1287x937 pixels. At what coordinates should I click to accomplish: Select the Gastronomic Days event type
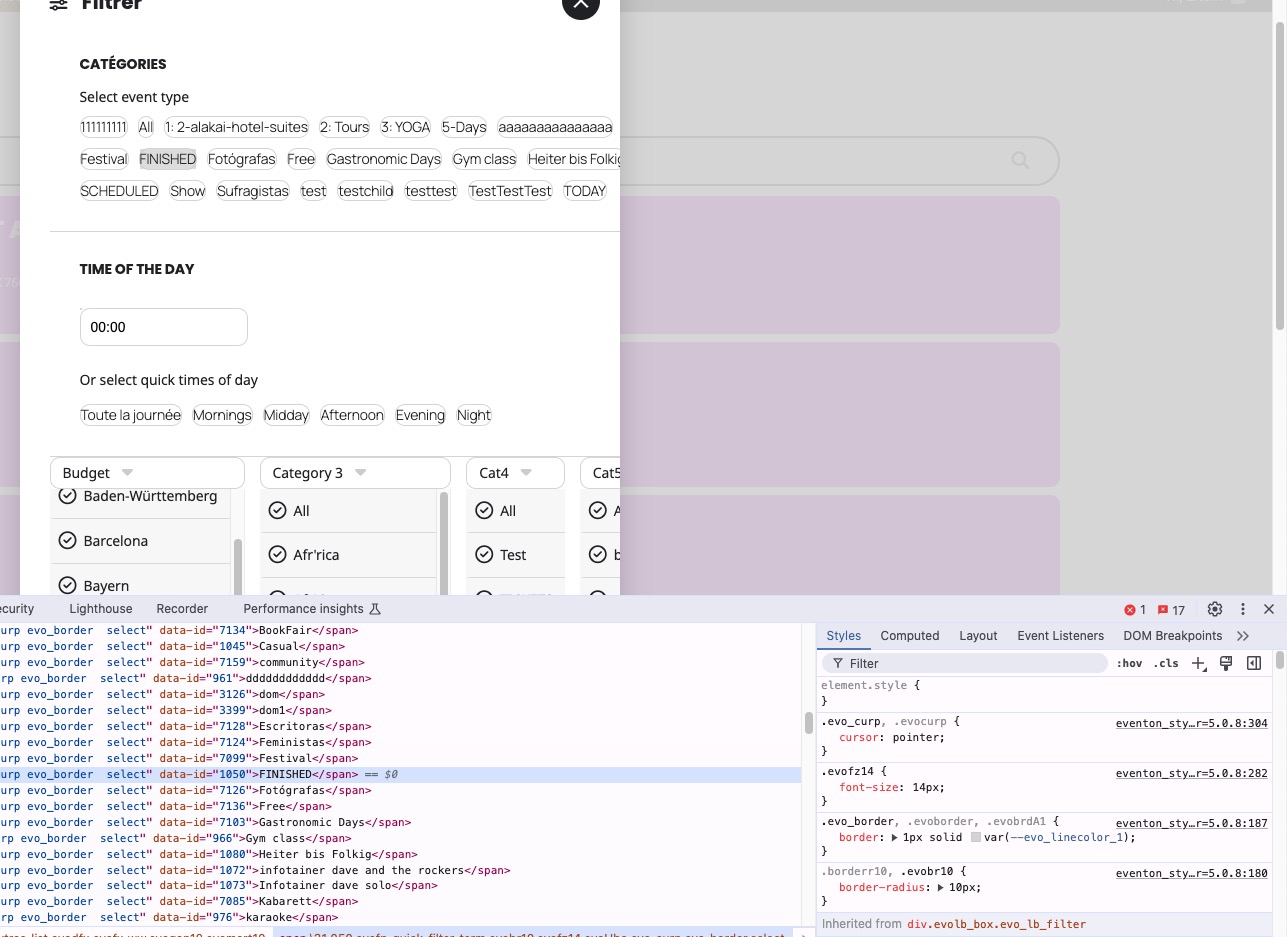[x=383, y=159]
